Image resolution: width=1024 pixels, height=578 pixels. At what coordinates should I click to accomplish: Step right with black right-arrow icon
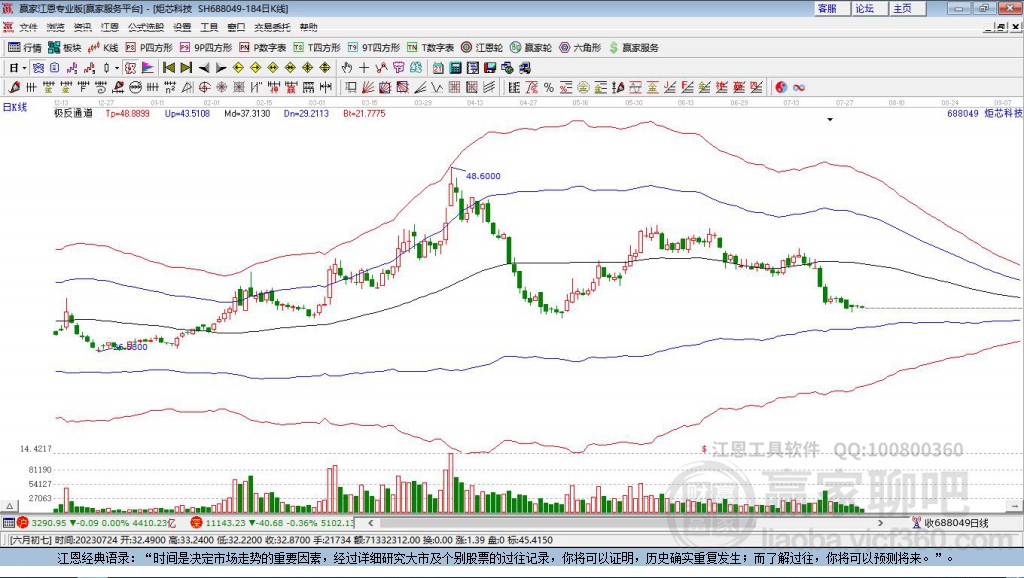click(x=221, y=68)
